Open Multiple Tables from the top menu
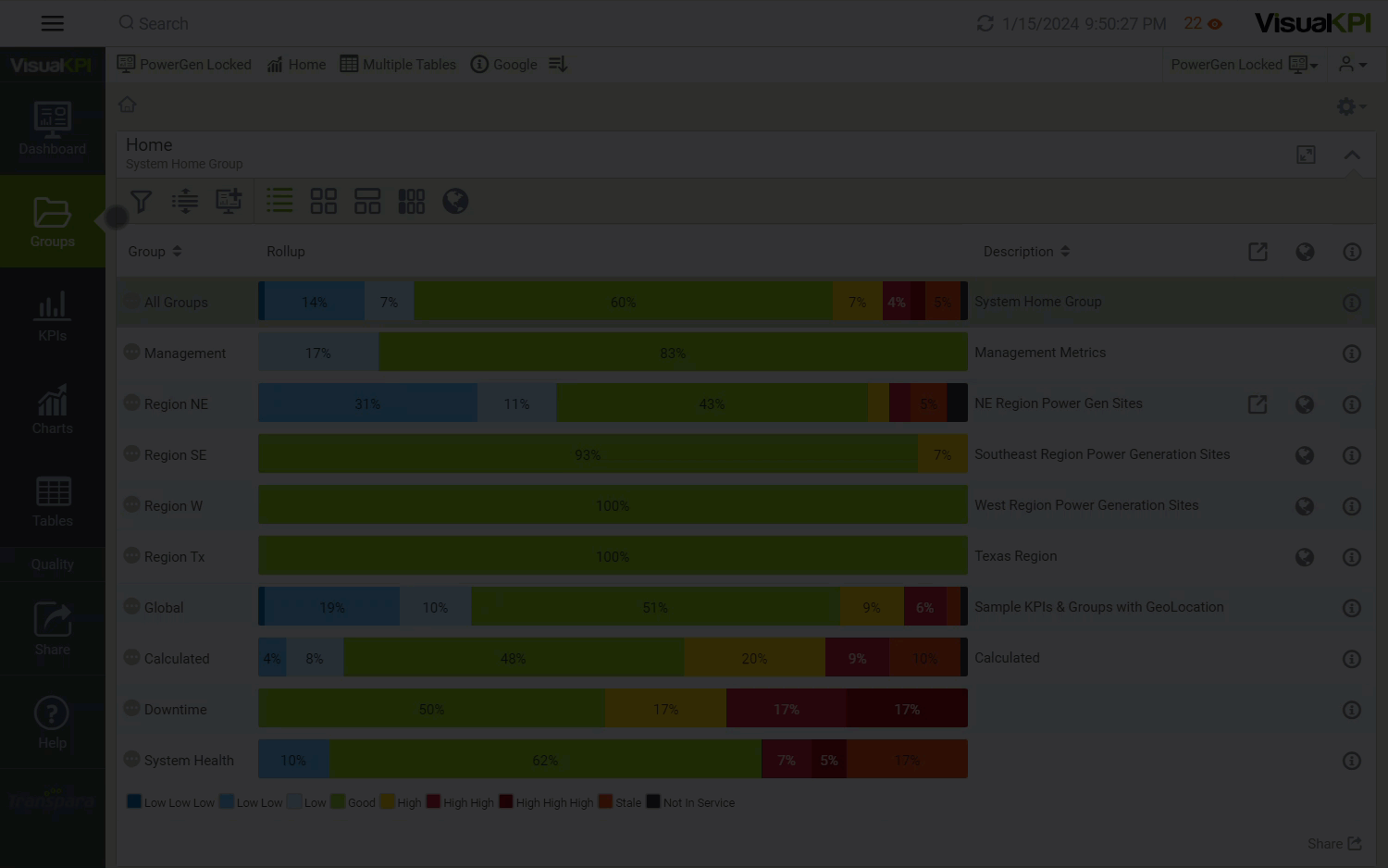The width and height of the screenshot is (1388, 868). point(398,65)
